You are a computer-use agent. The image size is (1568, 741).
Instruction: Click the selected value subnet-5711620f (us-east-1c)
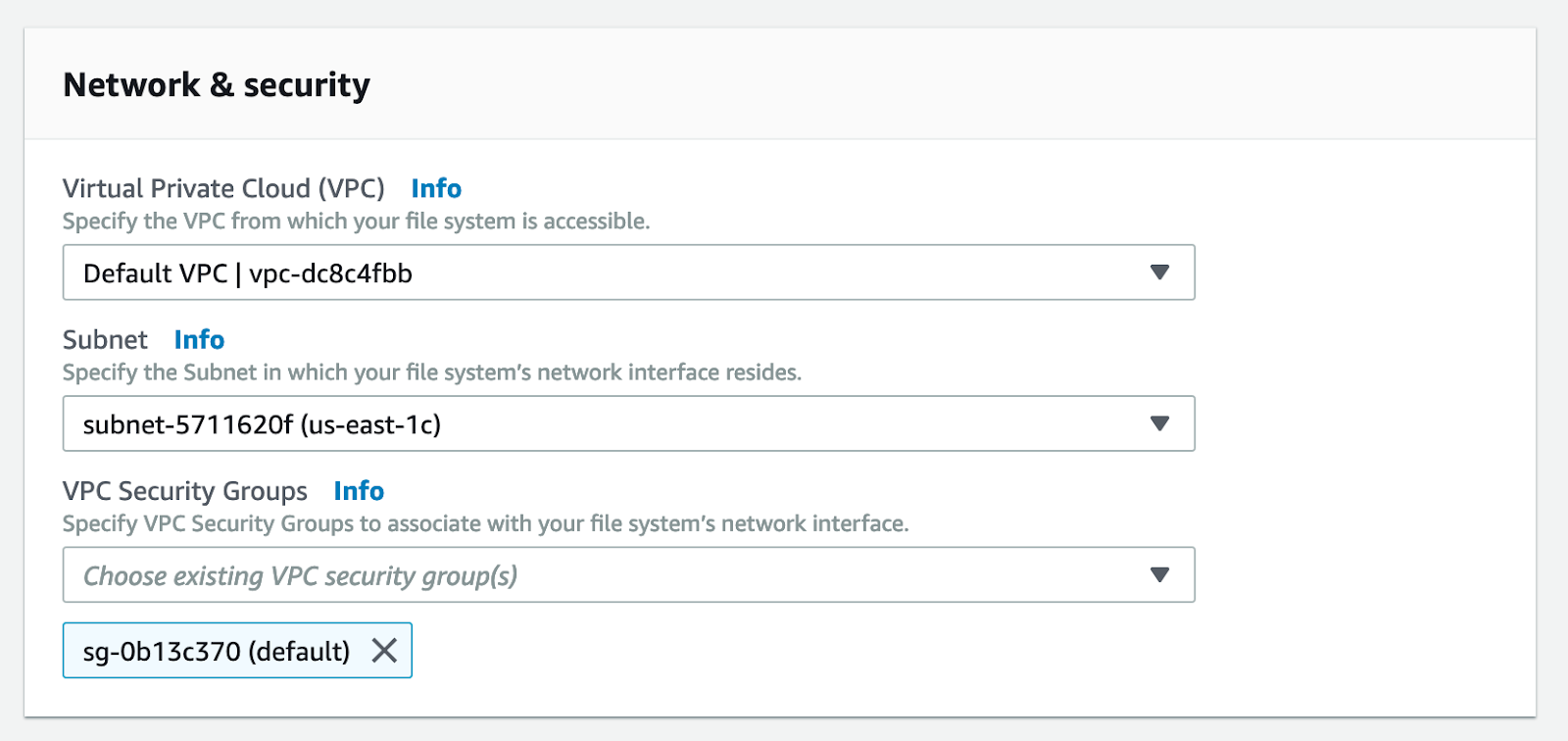point(262,424)
